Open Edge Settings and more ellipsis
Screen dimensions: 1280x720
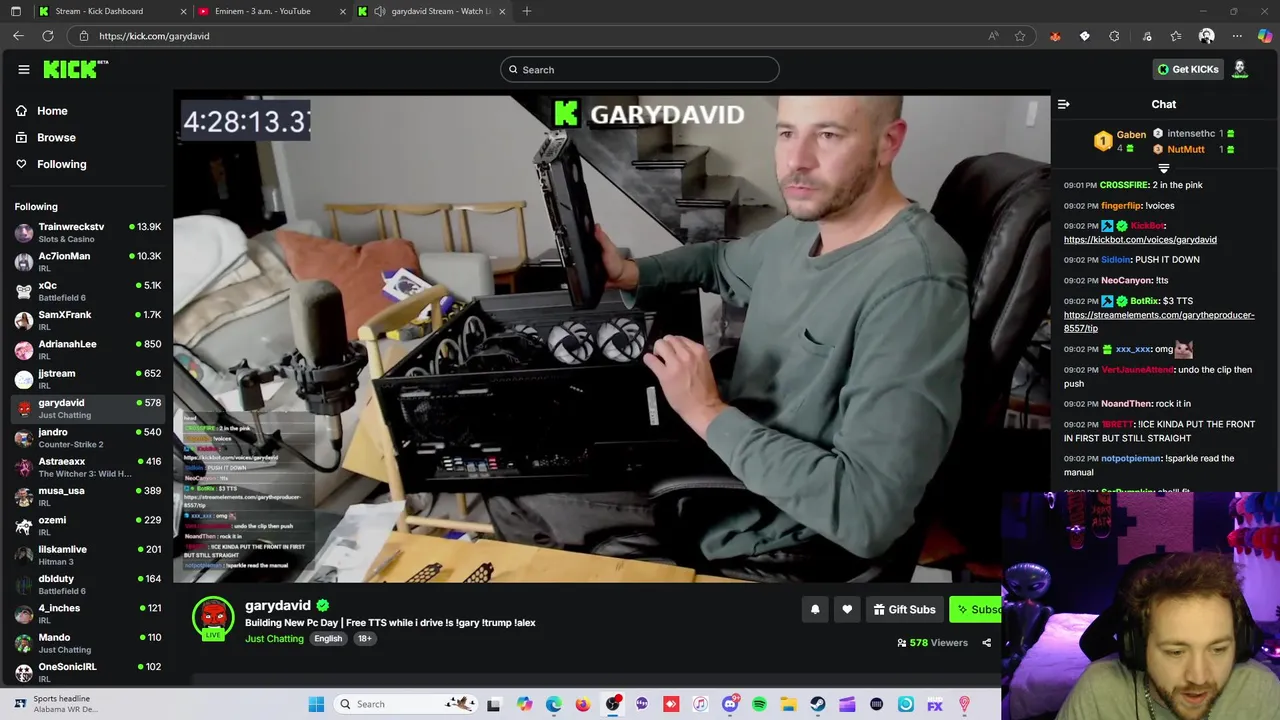click(x=1237, y=36)
